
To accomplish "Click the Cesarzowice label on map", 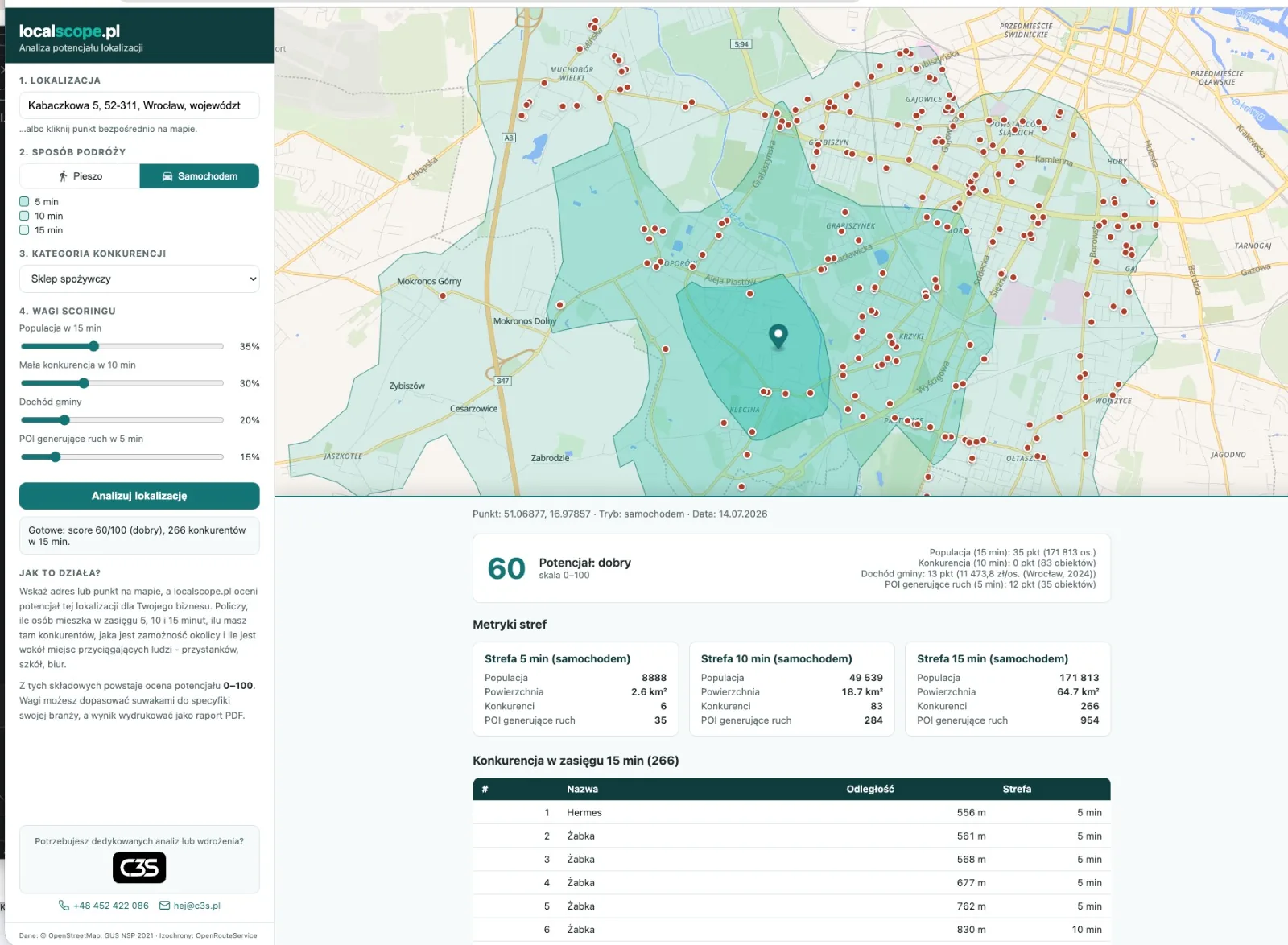I will [x=473, y=409].
